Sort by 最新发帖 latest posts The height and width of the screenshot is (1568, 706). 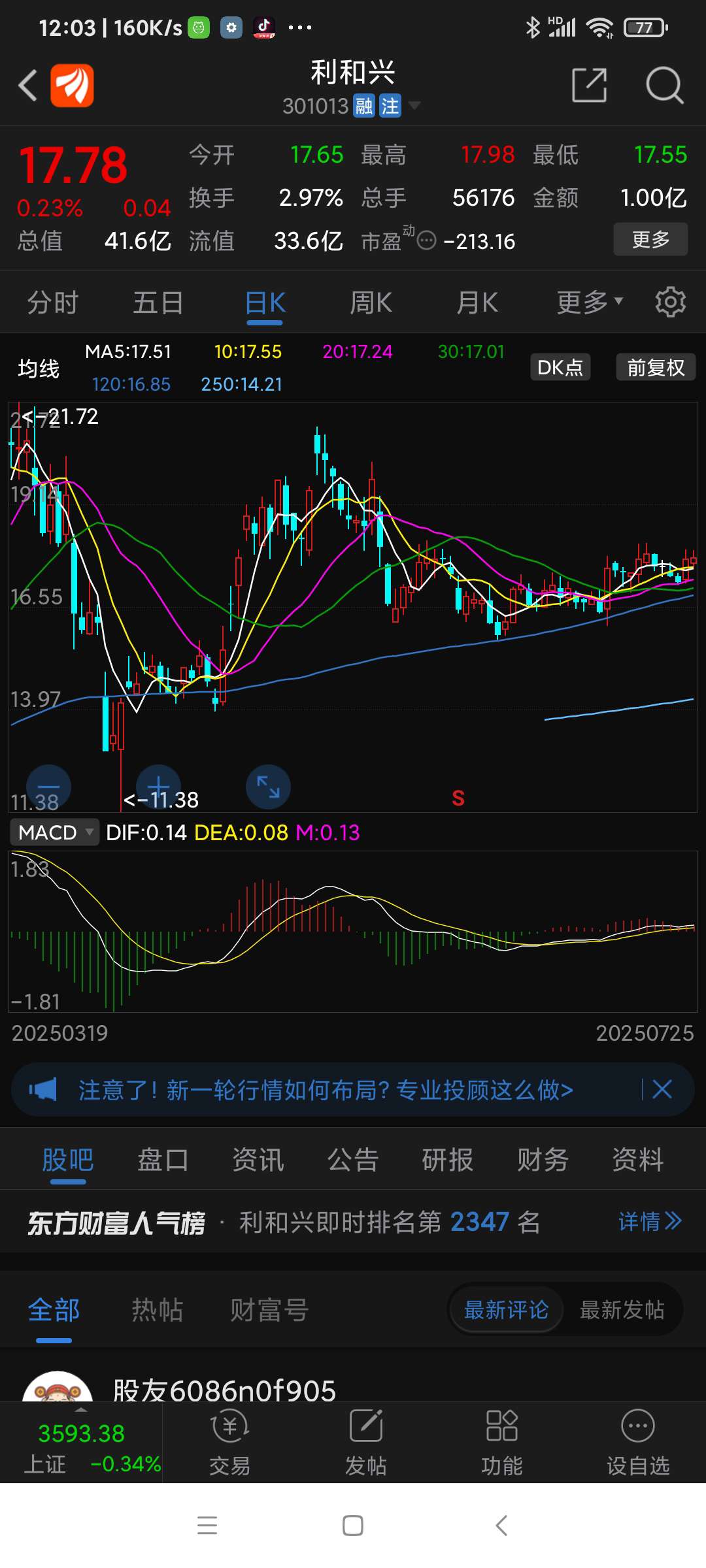pyautogui.click(x=622, y=1309)
